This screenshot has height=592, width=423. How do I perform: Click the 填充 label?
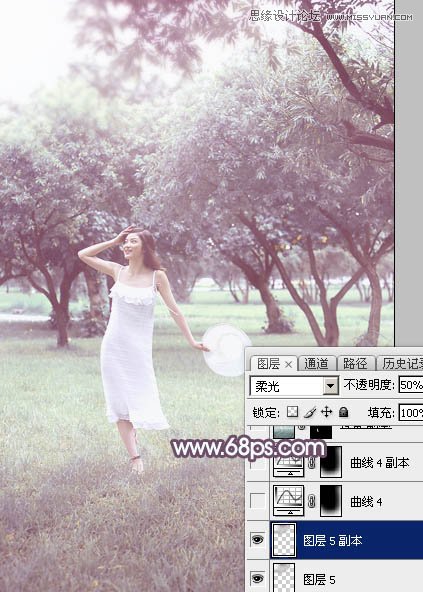tap(381, 413)
